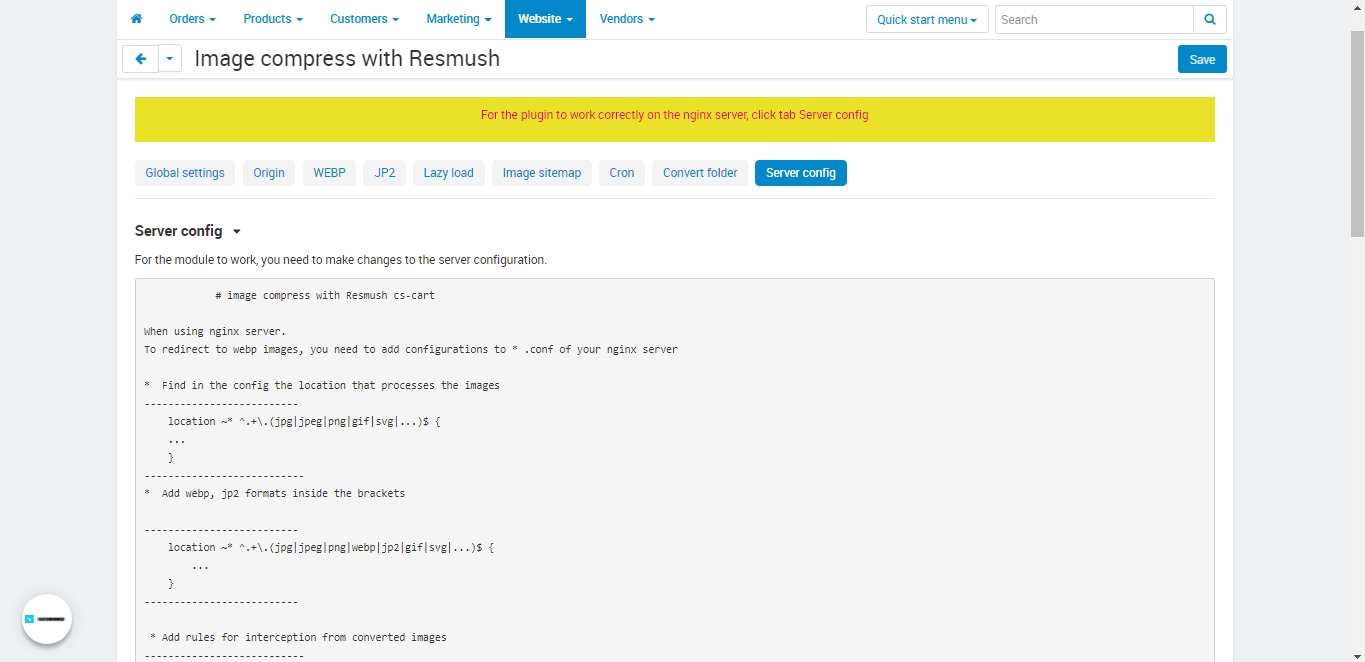
Task: Go to the home dashboard icon
Action: [136, 19]
